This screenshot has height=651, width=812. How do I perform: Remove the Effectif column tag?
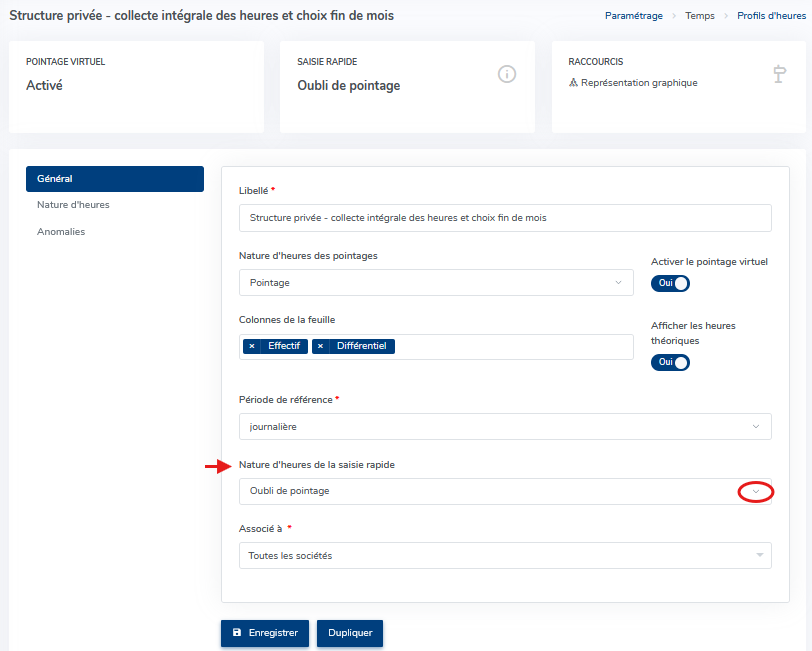point(252,346)
